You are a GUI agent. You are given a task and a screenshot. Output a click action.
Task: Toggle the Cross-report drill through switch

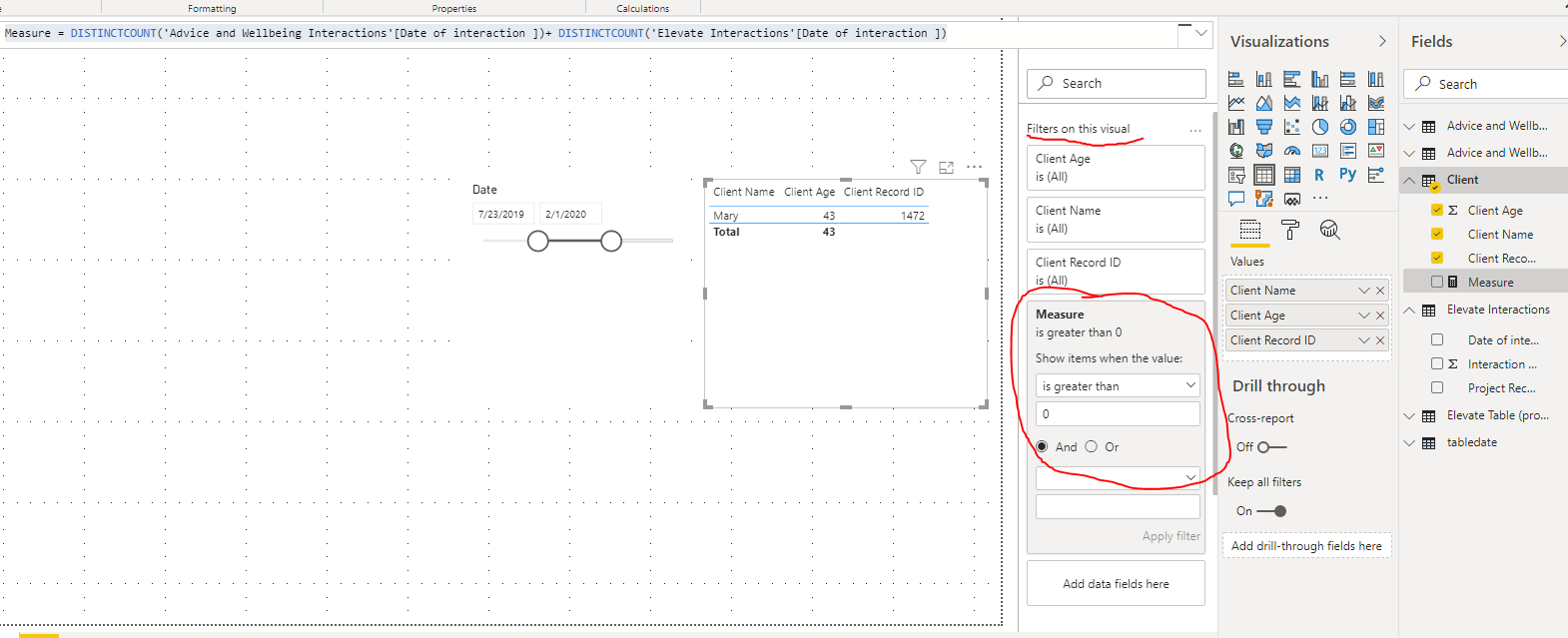tap(1272, 447)
